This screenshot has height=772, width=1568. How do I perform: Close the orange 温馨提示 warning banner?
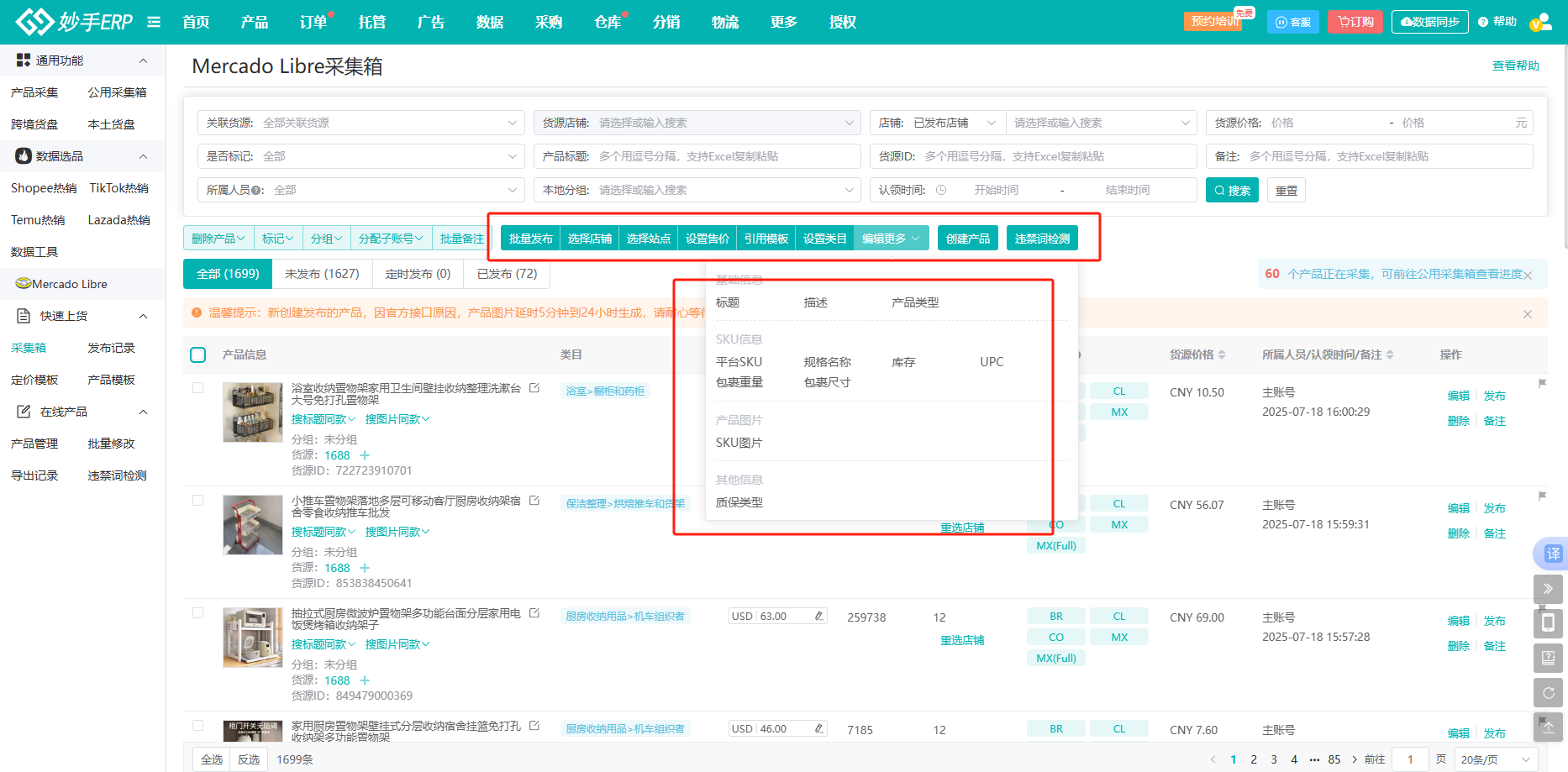tap(1527, 314)
